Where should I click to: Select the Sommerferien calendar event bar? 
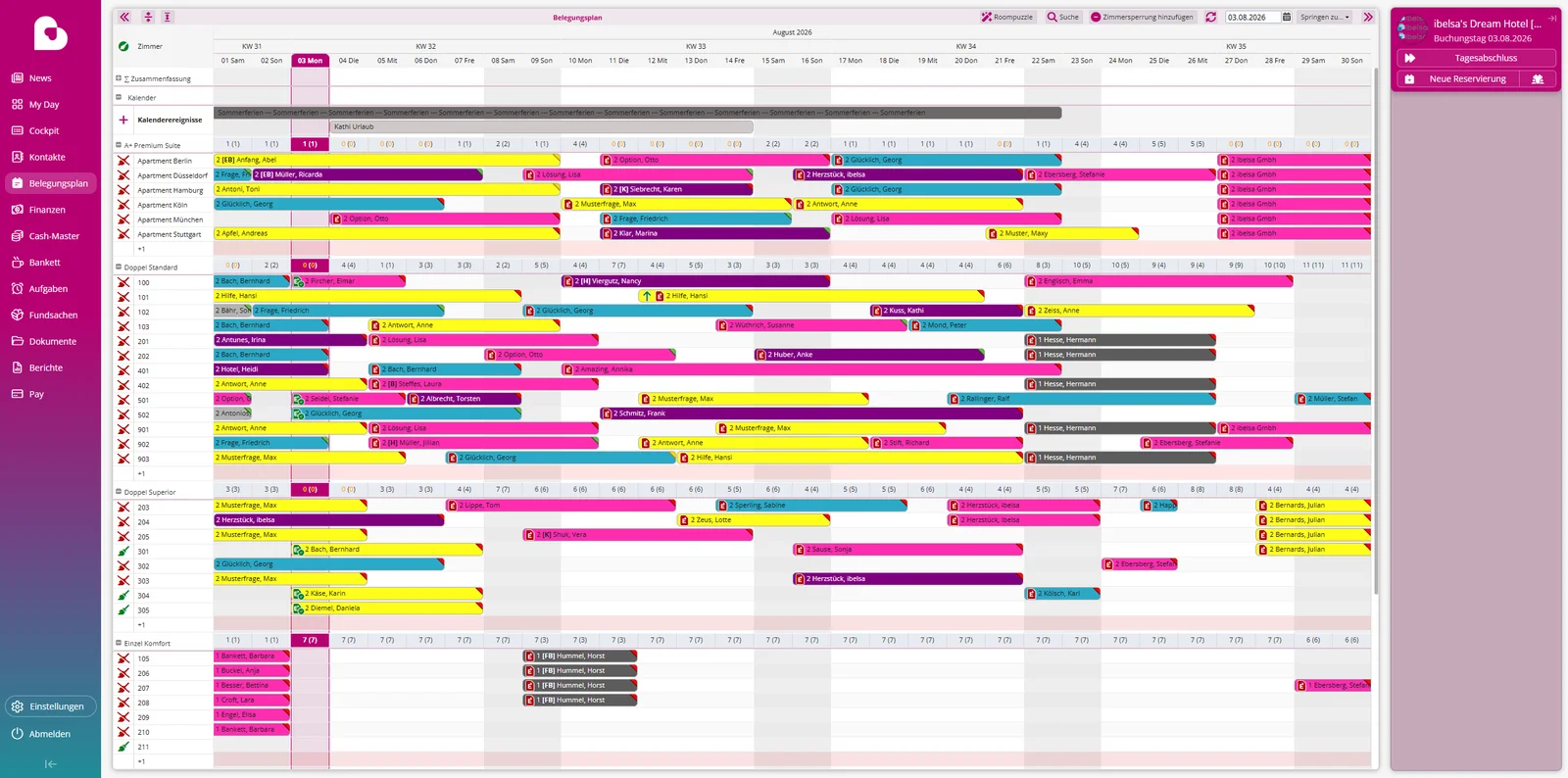tap(638, 113)
